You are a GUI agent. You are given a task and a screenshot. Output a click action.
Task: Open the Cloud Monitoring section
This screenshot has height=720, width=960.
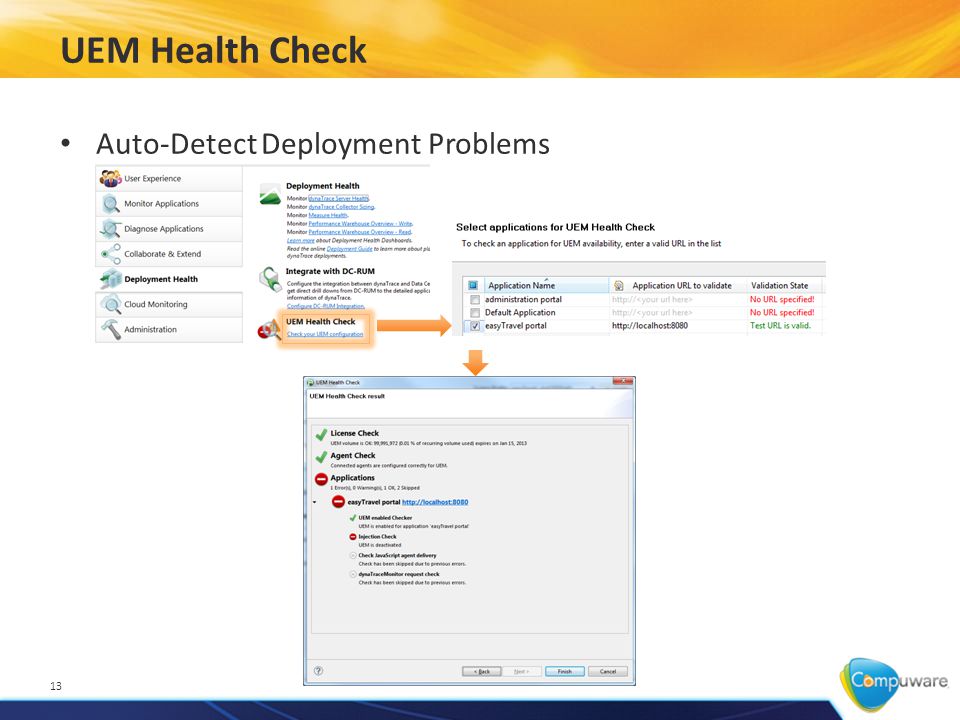tap(169, 304)
